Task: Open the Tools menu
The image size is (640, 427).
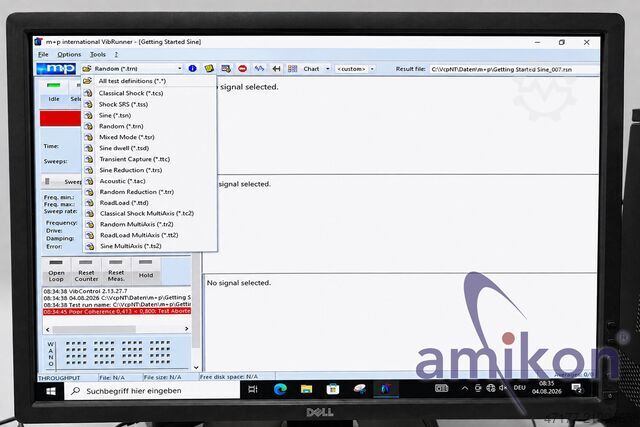Action: coord(98,54)
